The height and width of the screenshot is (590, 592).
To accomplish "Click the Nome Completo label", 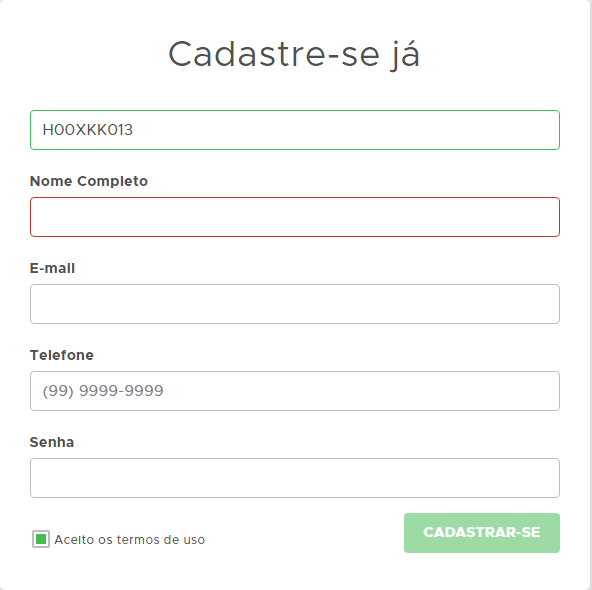I will pyautogui.click(x=89, y=181).
